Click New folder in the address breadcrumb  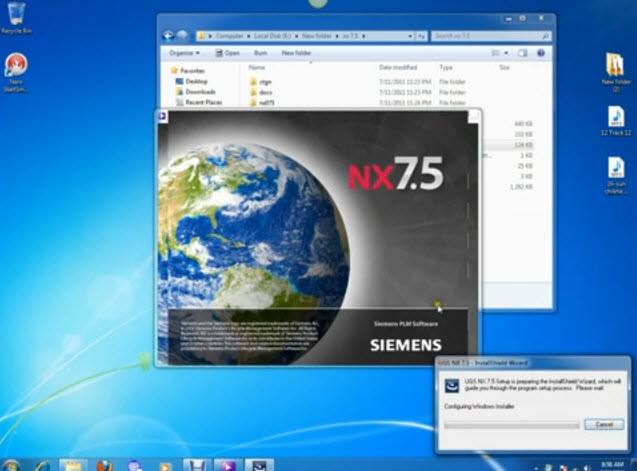316,36
